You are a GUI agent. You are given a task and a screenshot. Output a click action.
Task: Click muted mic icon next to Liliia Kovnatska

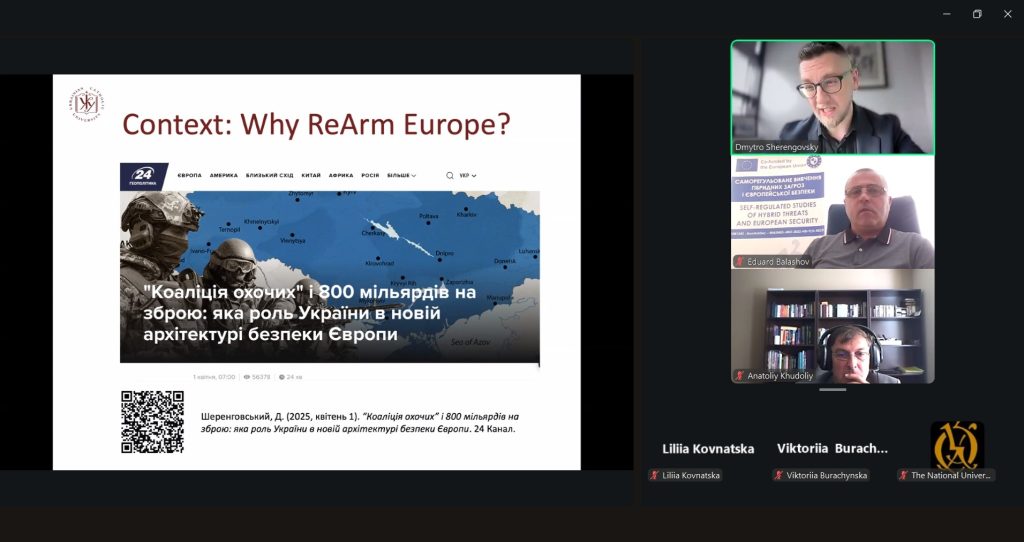point(654,475)
